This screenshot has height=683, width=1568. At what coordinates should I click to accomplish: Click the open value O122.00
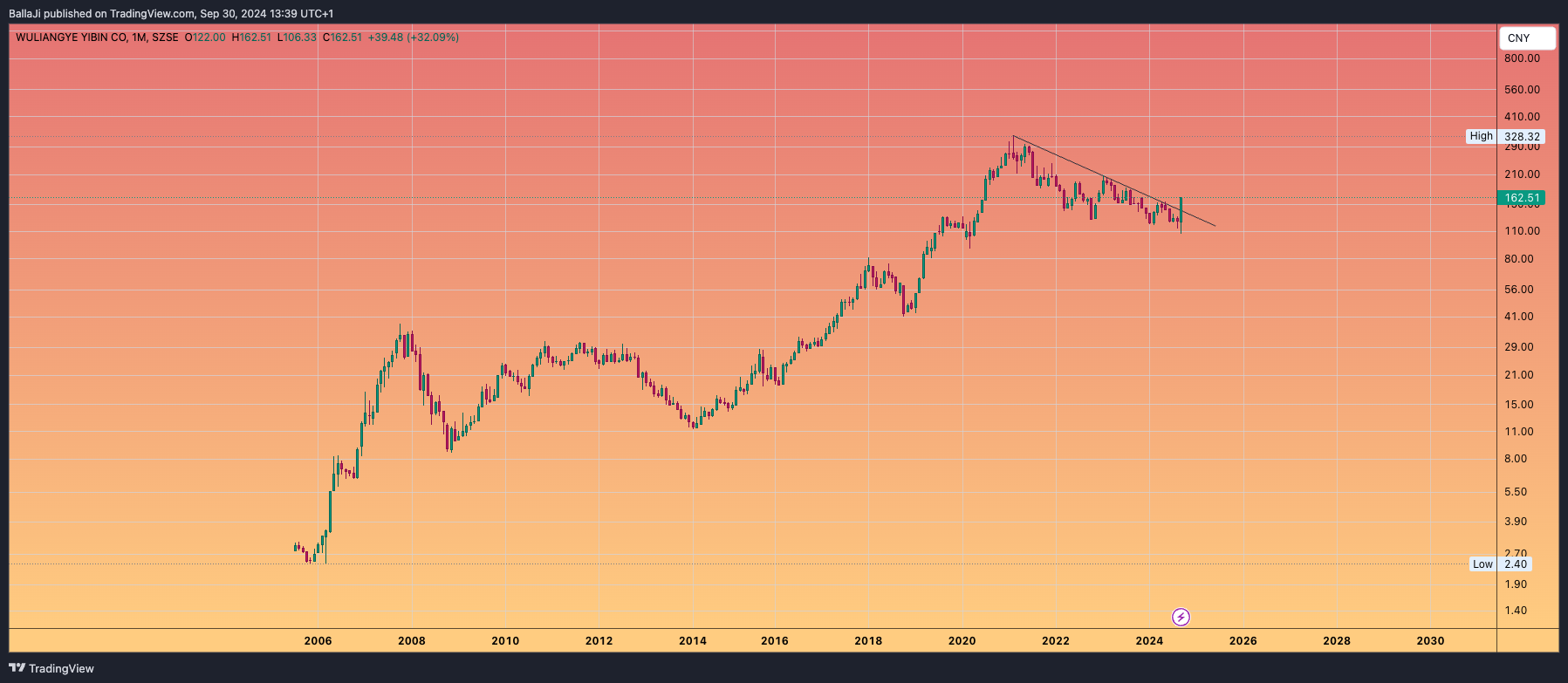tap(205, 38)
